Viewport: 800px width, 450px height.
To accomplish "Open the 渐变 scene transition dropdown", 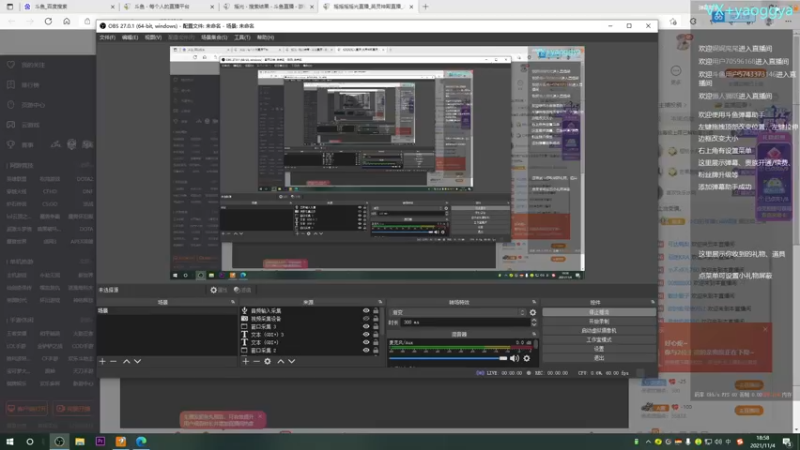I will tap(457, 312).
